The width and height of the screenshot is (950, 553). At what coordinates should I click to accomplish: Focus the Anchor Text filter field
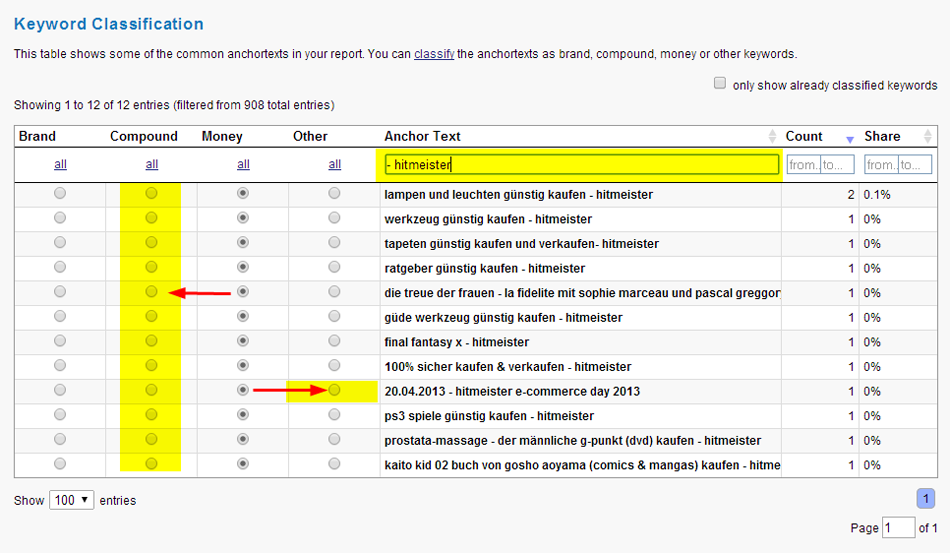coord(582,165)
